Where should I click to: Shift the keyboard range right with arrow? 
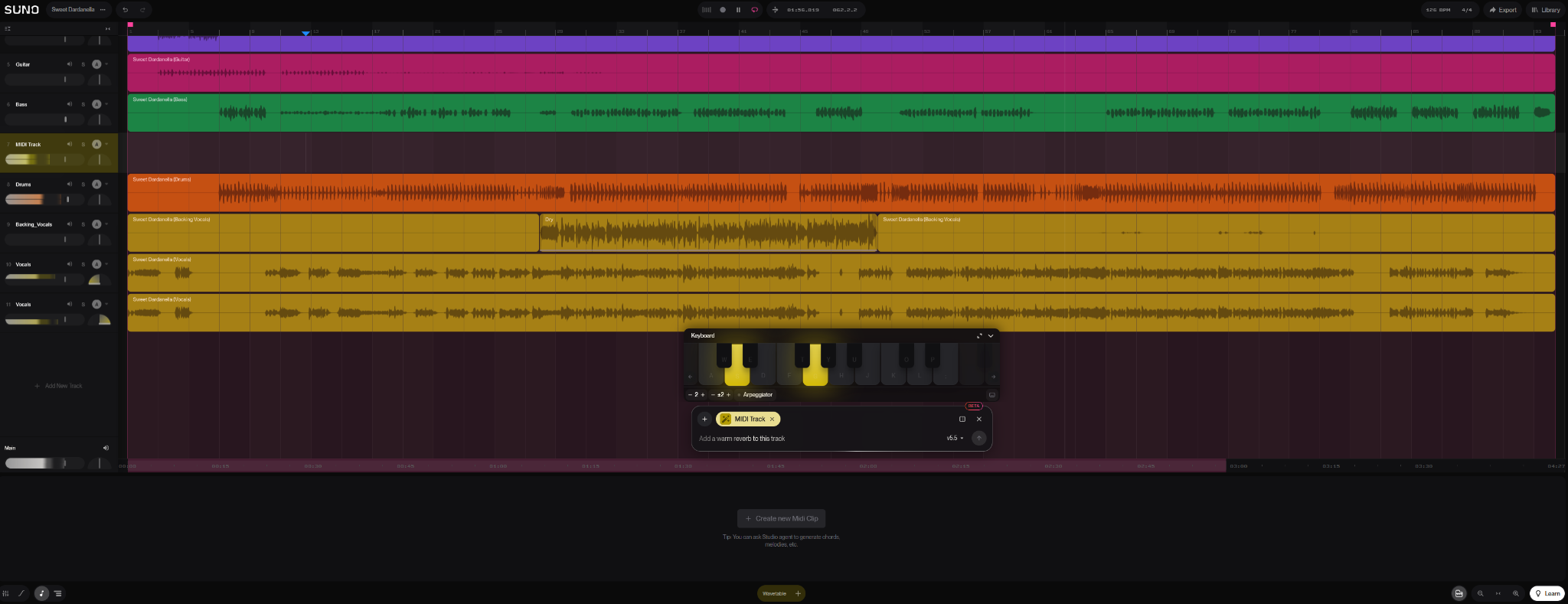point(993,377)
